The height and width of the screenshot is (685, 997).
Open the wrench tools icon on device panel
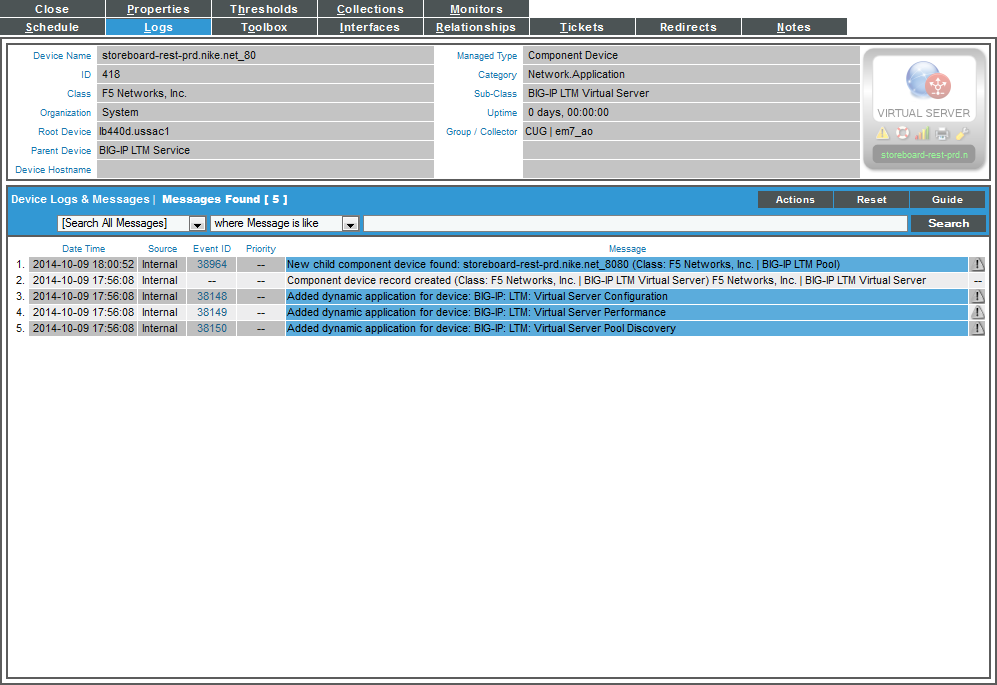click(961, 133)
